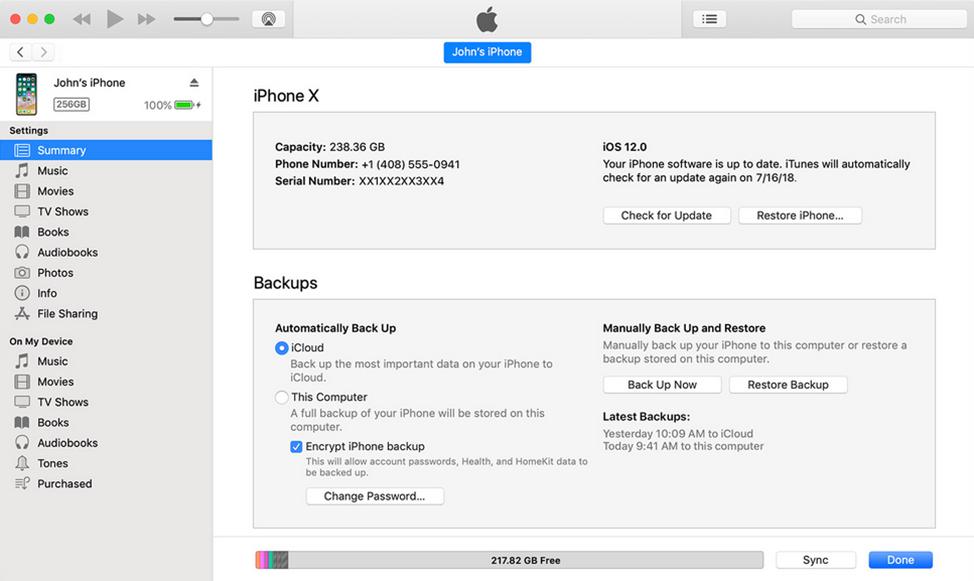Click the Photos camera icon
Screen dimensions: 974x581
[x=22, y=273]
